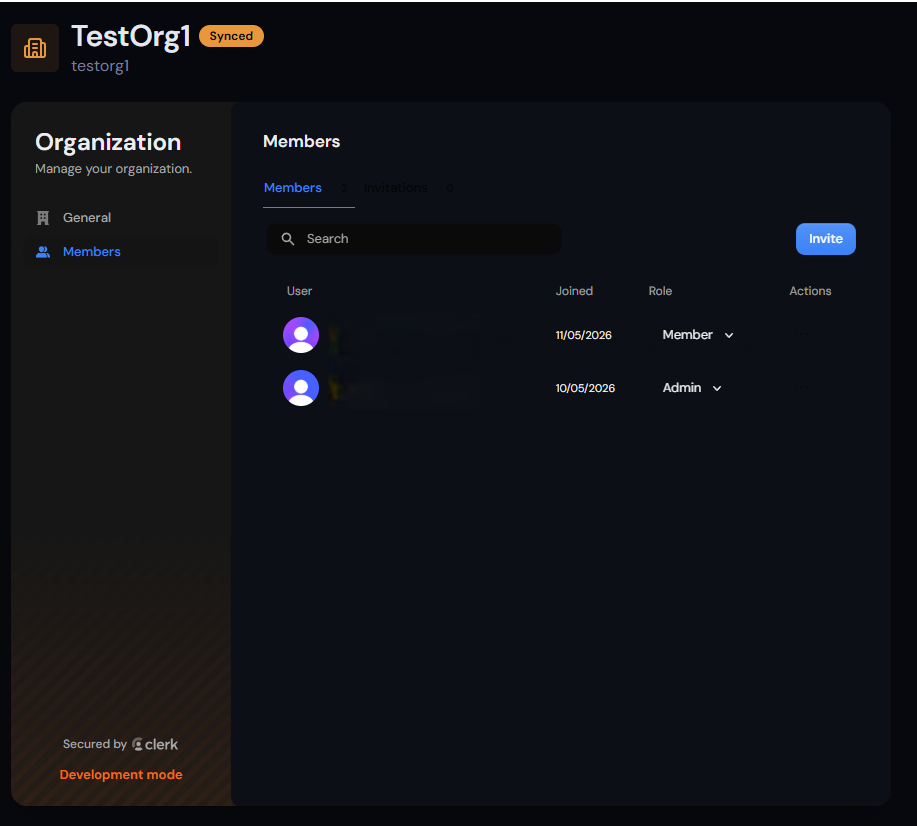Focus the Search members input field
Image resolution: width=917 pixels, height=826 pixels.
point(413,239)
